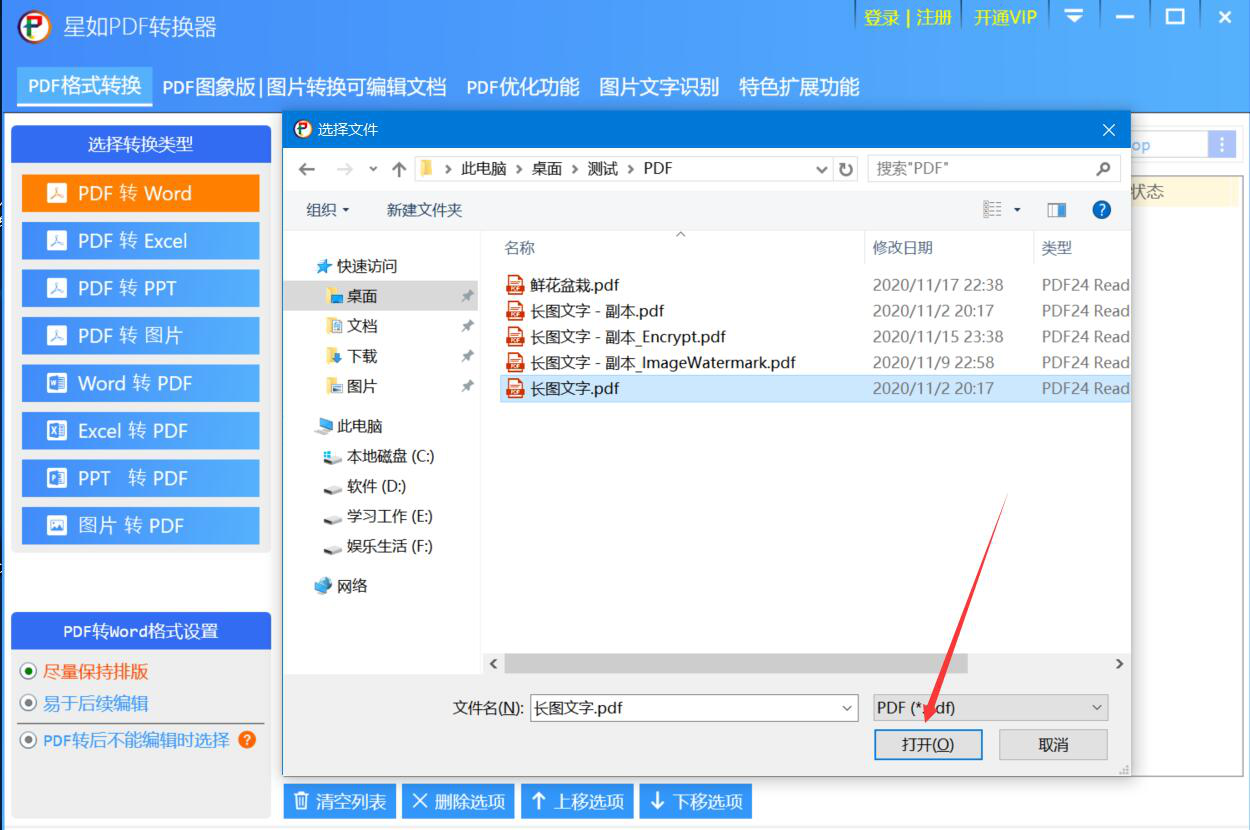Screen dimensions: 1250x830
Task: Select 易于后续编辑 radio option
Action: [x=28, y=703]
